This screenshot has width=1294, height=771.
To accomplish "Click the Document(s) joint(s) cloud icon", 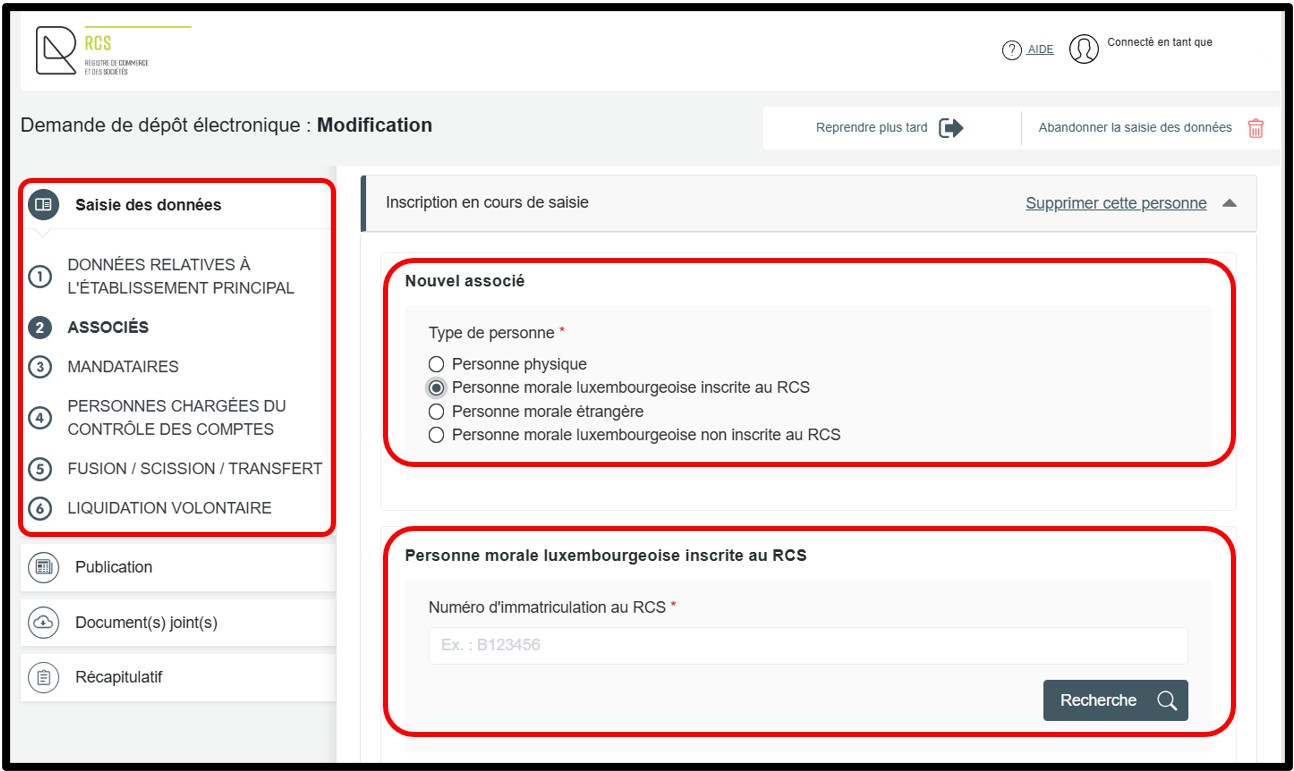I will pos(43,622).
